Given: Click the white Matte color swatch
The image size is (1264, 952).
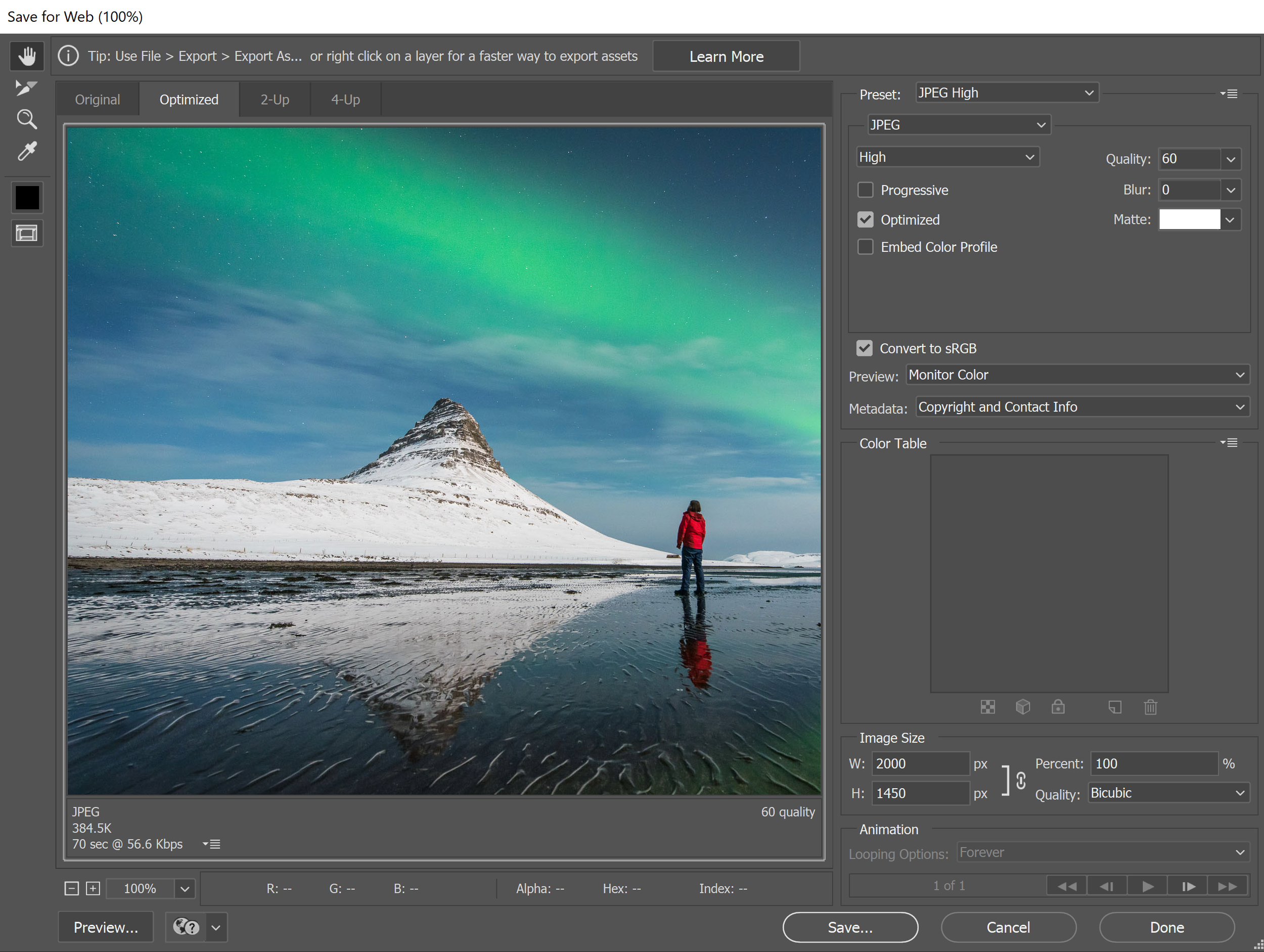Looking at the screenshot, I should coord(1189,219).
